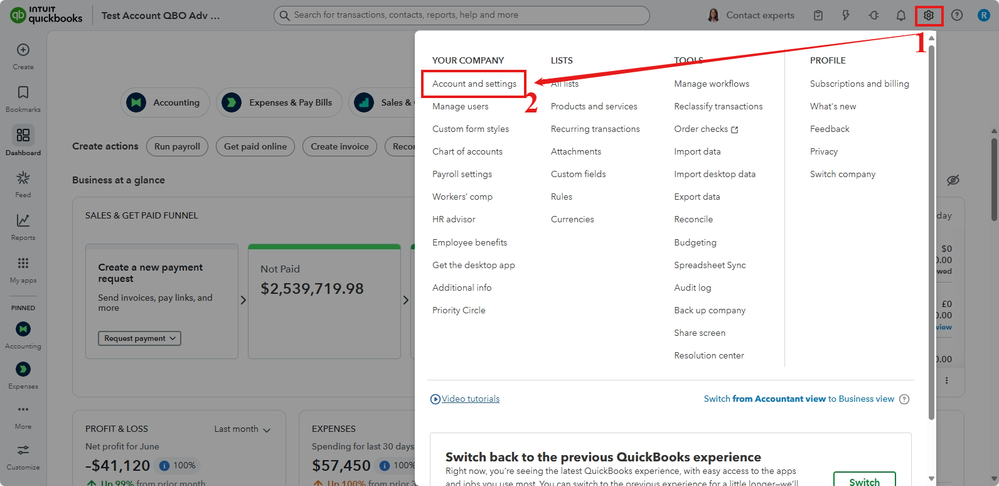The image size is (999, 486).
Task: Open Spreadsheet Sync tool
Action: point(710,265)
